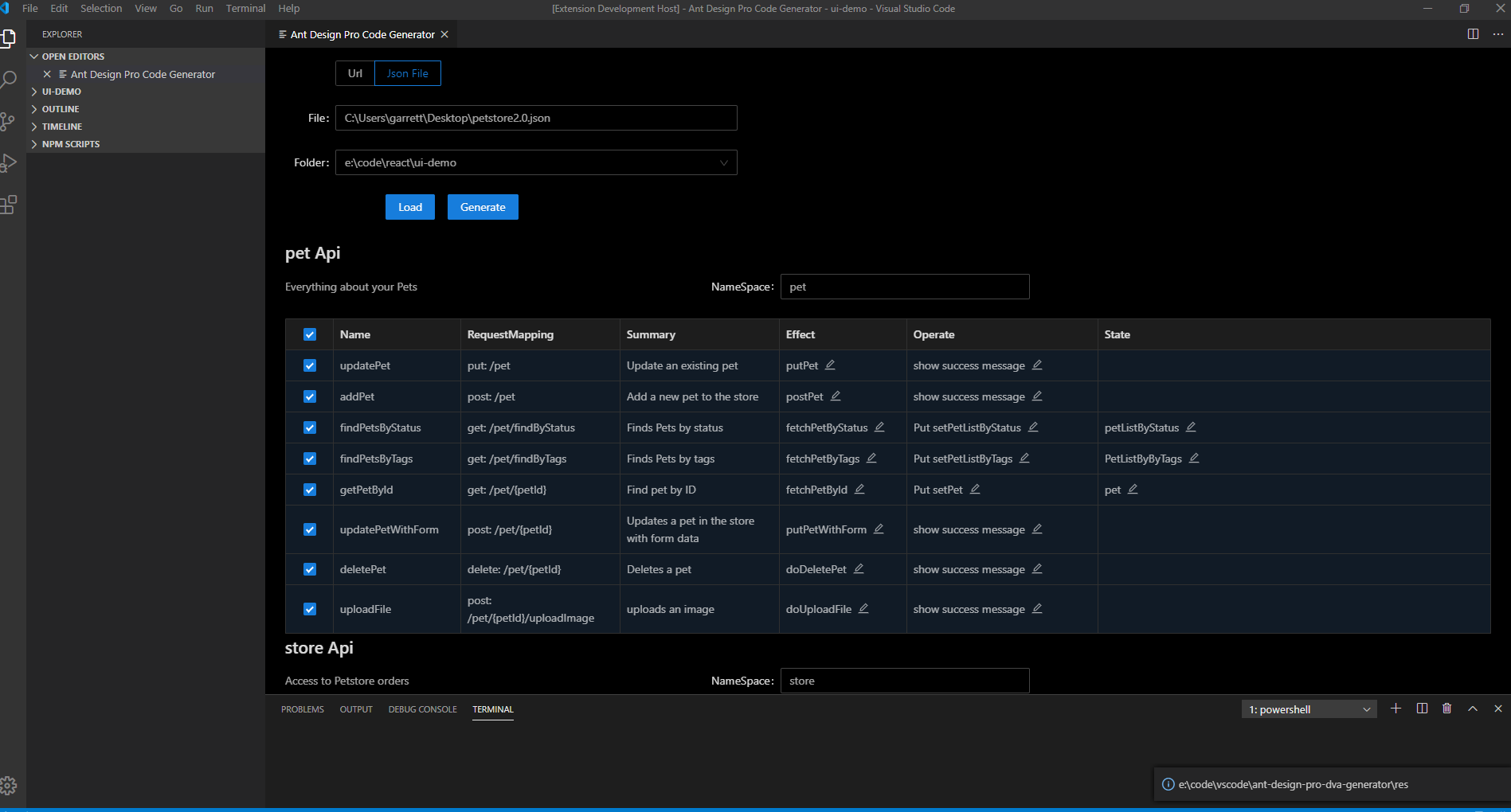Viewport: 1511px width, 812px height.
Task: Expand the Outline section
Action: click(x=146, y=109)
